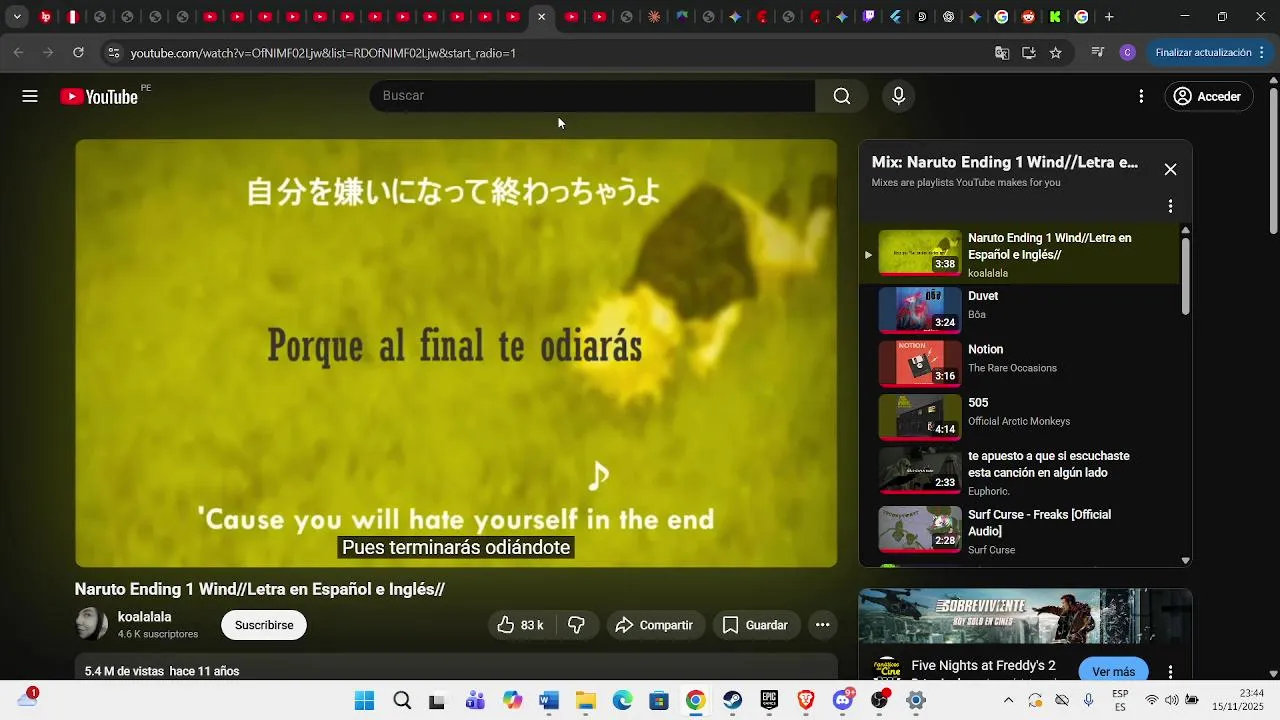The image size is (1280, 720).
Task: Switch ESP ES input language
Action: coord(1120,701)
